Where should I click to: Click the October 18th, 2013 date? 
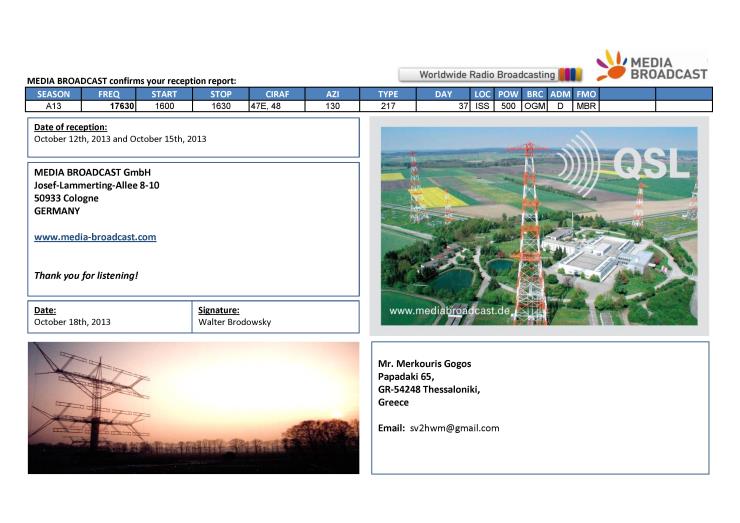(72, 322)
